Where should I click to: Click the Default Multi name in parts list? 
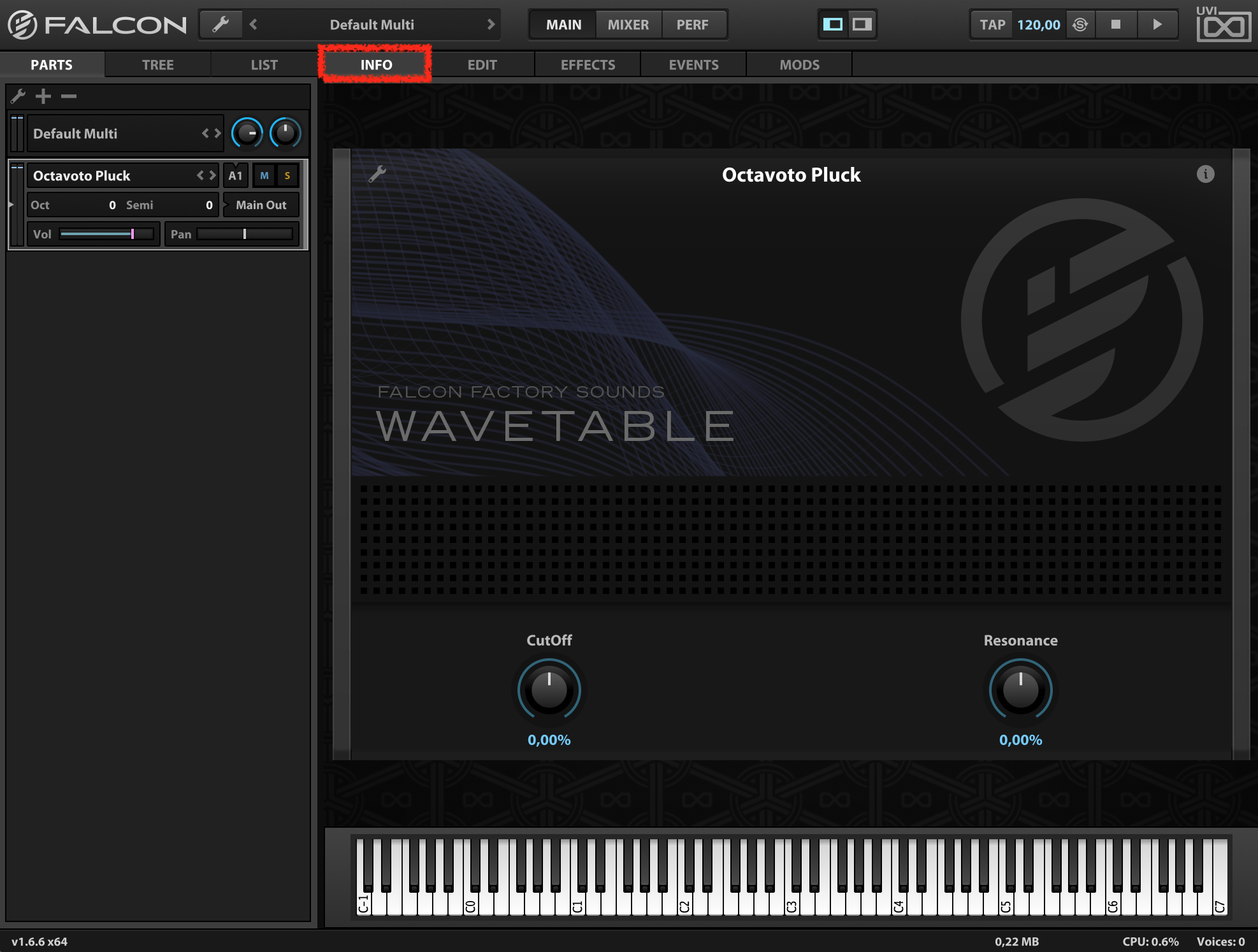point(75,134)
